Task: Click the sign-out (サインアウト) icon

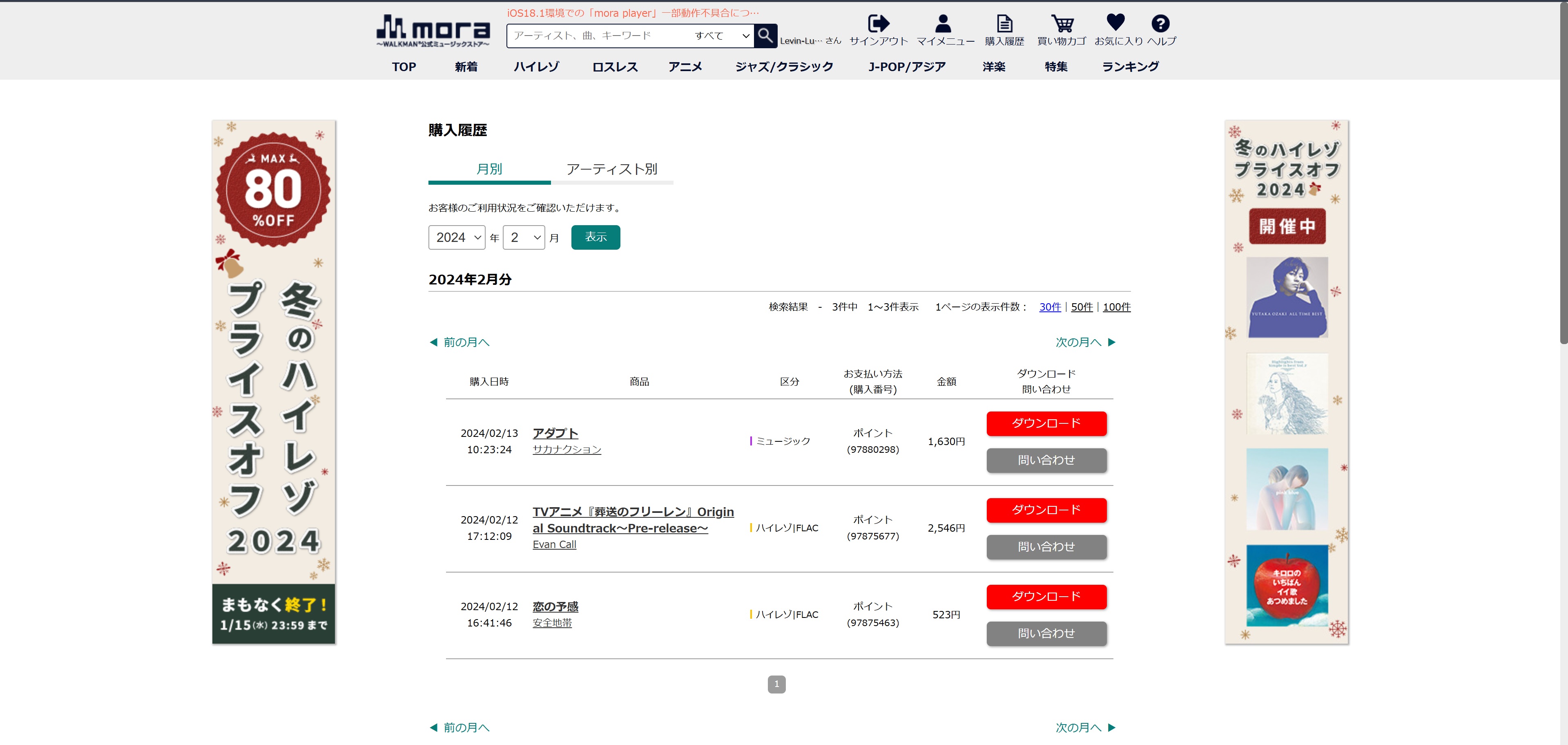Action: [x=878, y=23]
